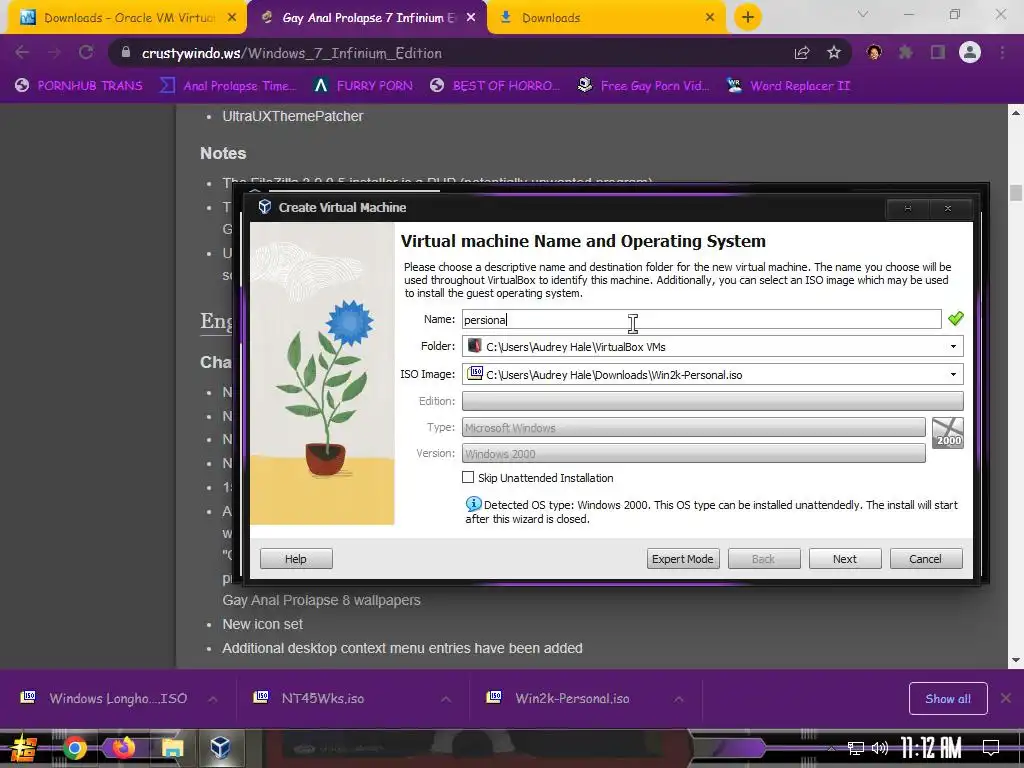Switch to Expert Mode
Image resolution: width=1024 pixels, height=768 pixels.
point(682,559)
